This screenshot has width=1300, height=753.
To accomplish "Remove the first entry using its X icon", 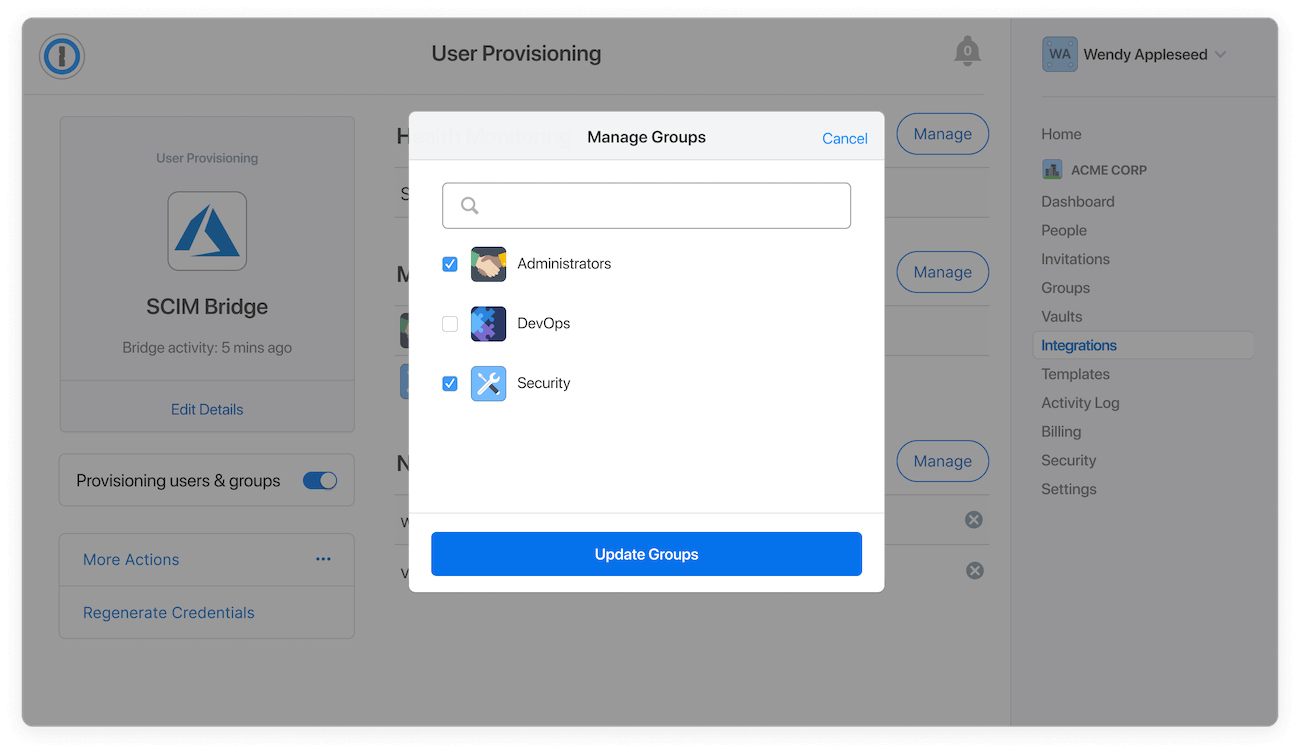I will pos(975,519).
